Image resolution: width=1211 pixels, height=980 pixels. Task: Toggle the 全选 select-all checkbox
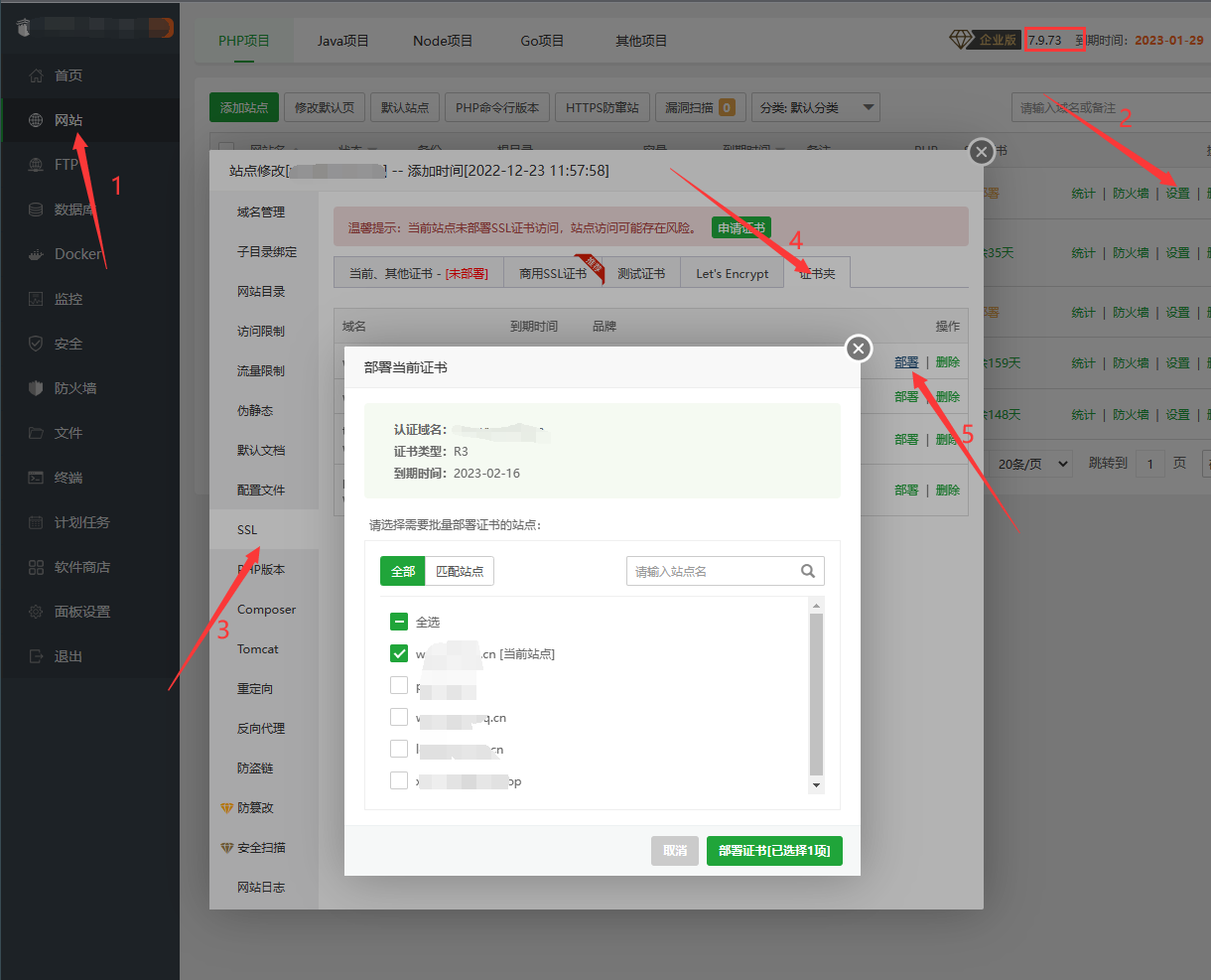[x=399, y=622]
